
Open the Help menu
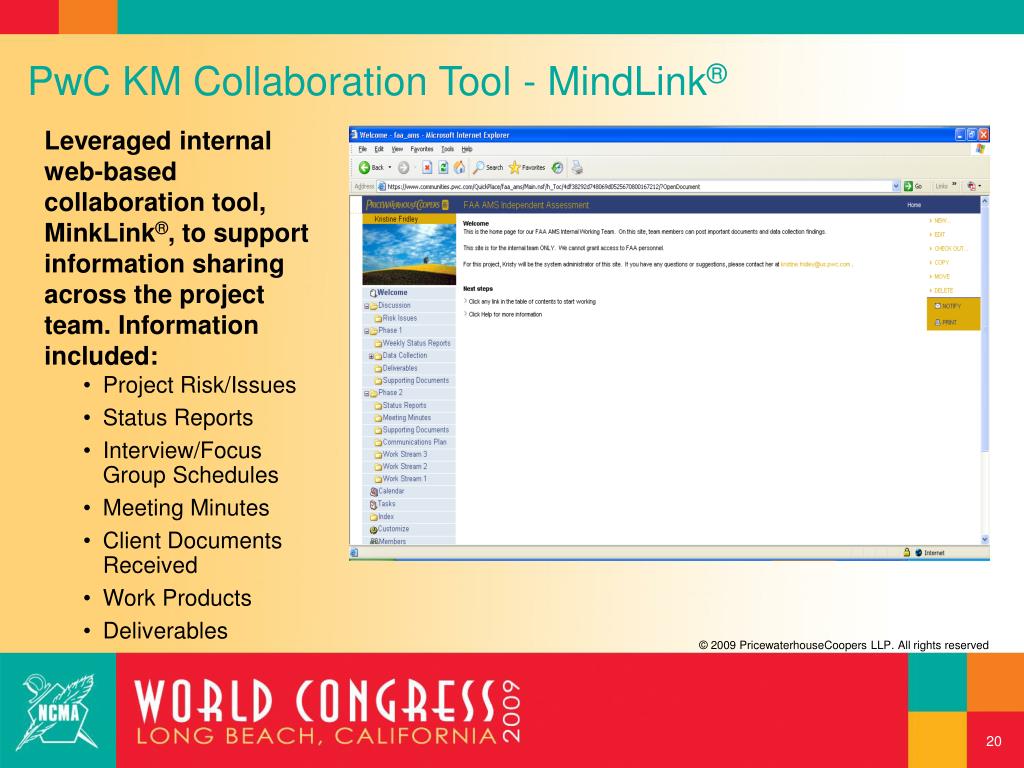coord(467,149)
